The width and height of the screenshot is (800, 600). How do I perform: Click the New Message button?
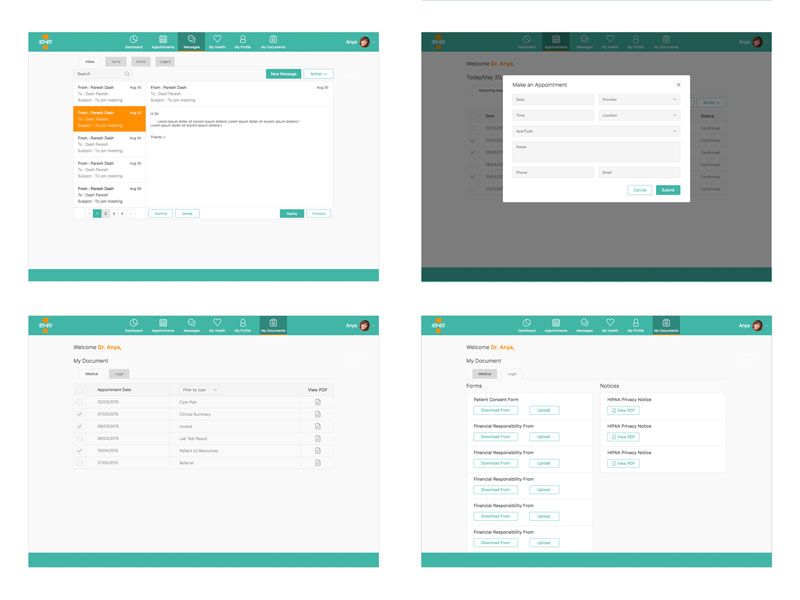pos(283,74)
